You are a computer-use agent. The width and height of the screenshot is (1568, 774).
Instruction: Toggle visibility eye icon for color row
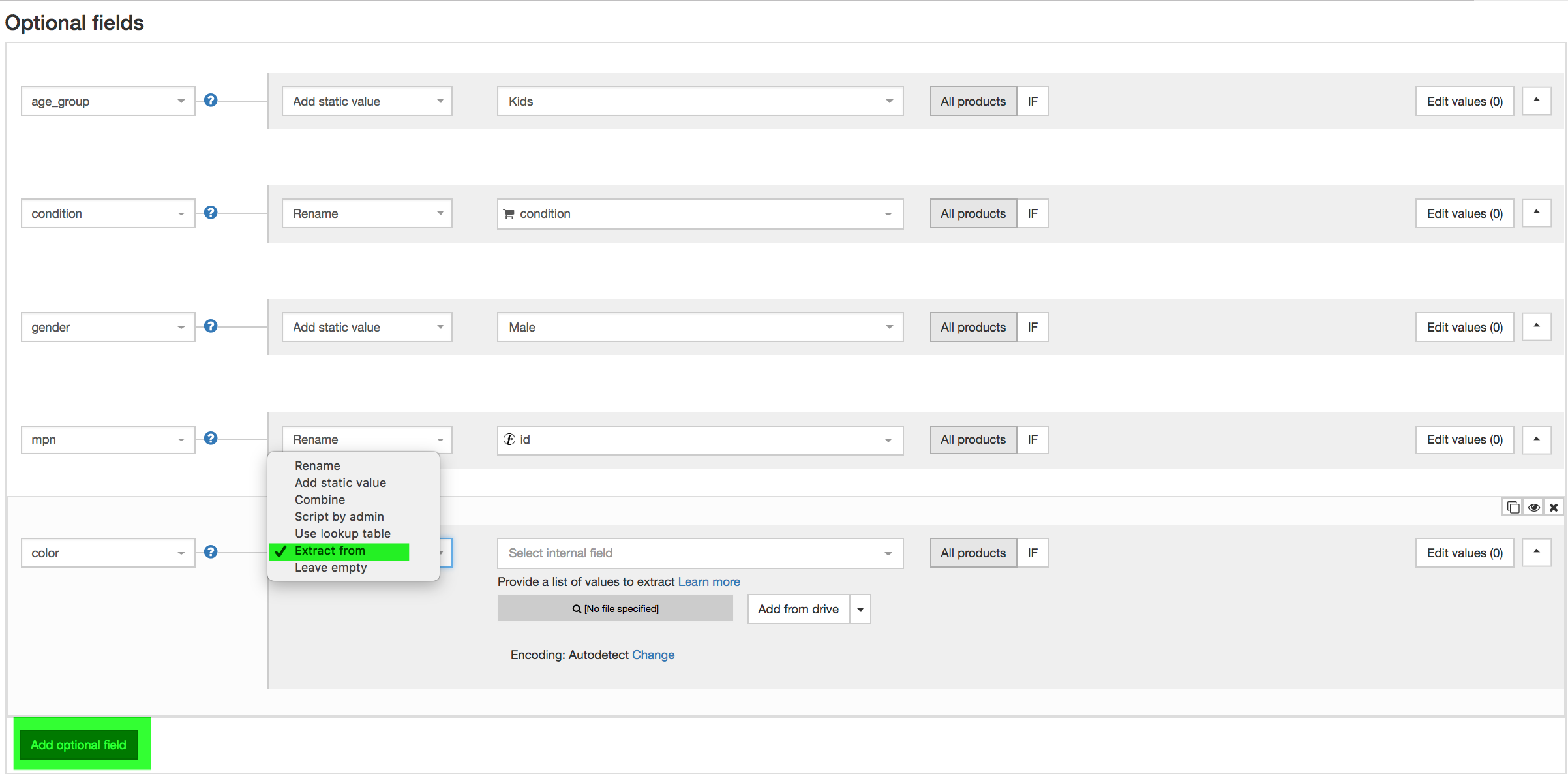1533,507
